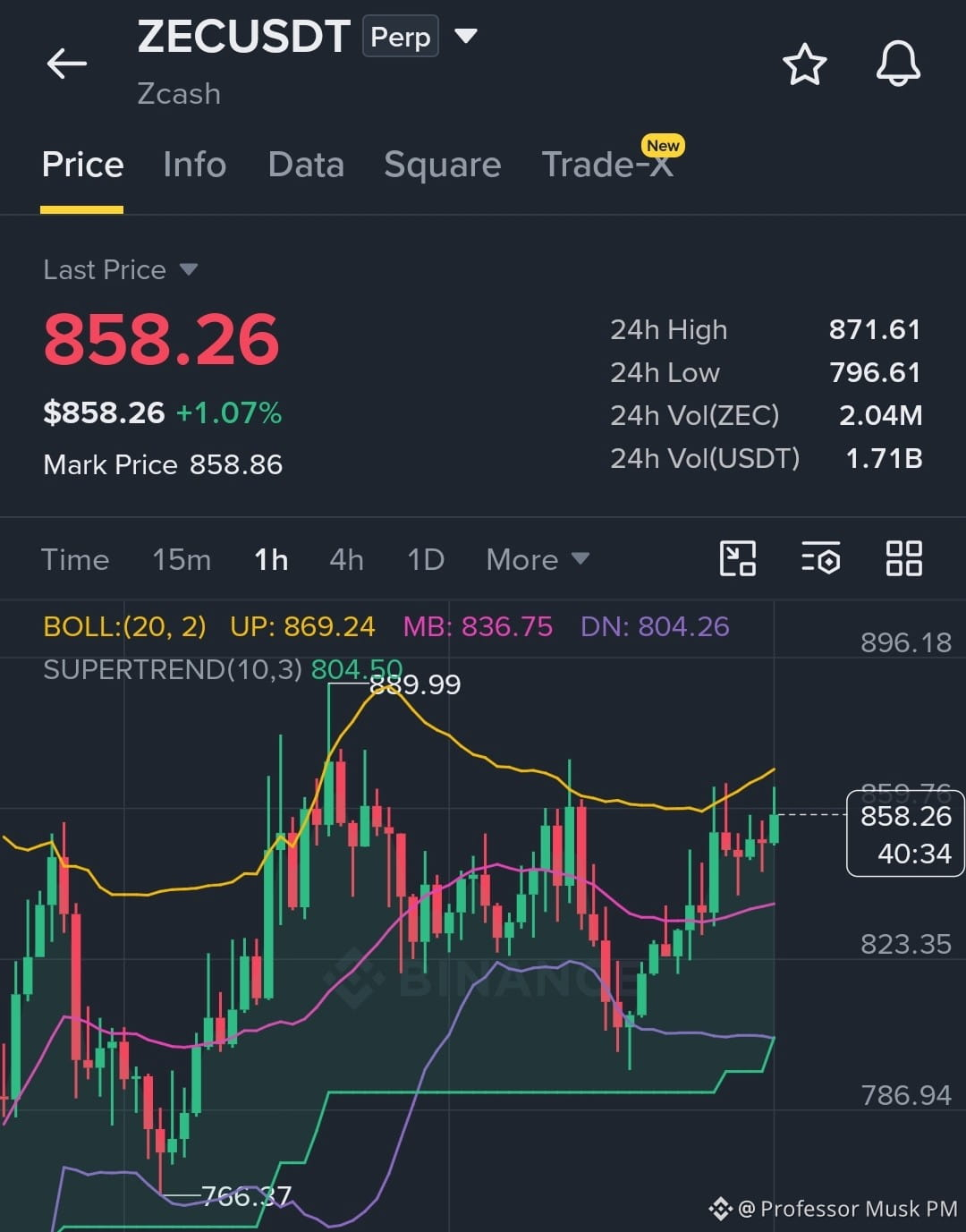Tap the 24h High value 871.61
Screen dimensions: 966x1232
click(x=875, y=329)
